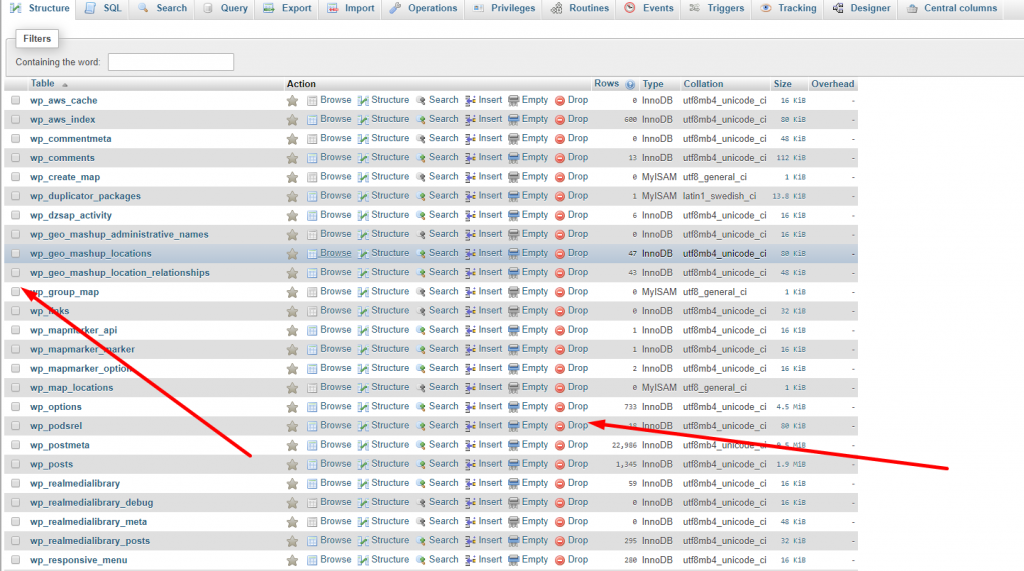The height and width of the screenshot is (571, 1024).
Task: Click the Drop link for wp_links row
Action: click(577, 311)
